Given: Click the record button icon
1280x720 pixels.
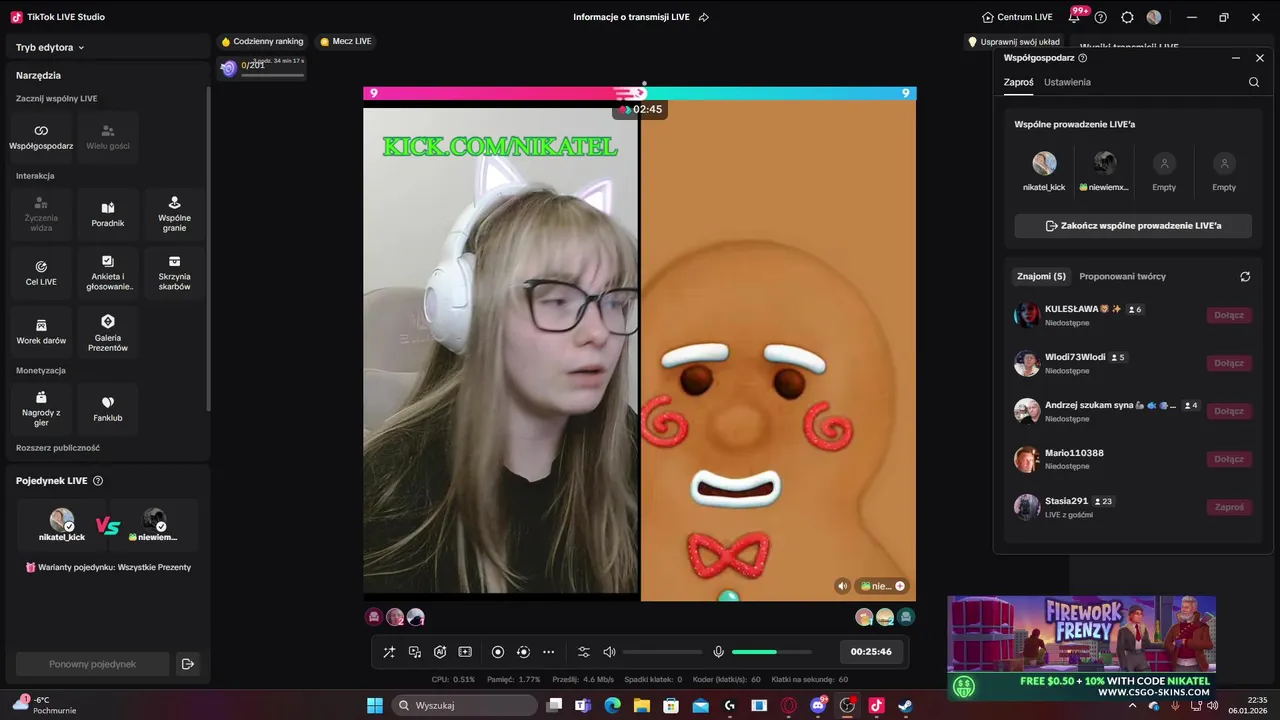Looking at the screenshot, I should [498, 652].
